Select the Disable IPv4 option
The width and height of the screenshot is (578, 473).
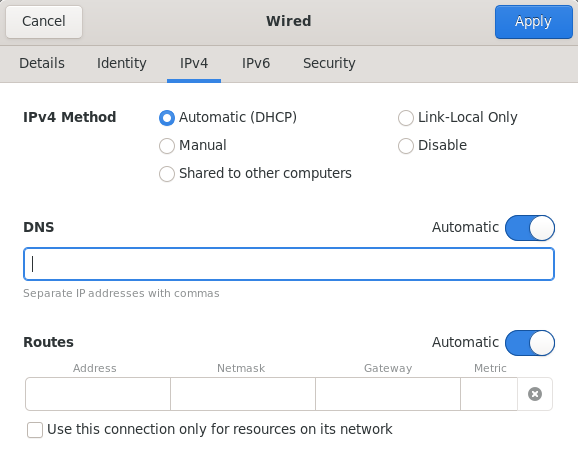click(x=405, y=146)
